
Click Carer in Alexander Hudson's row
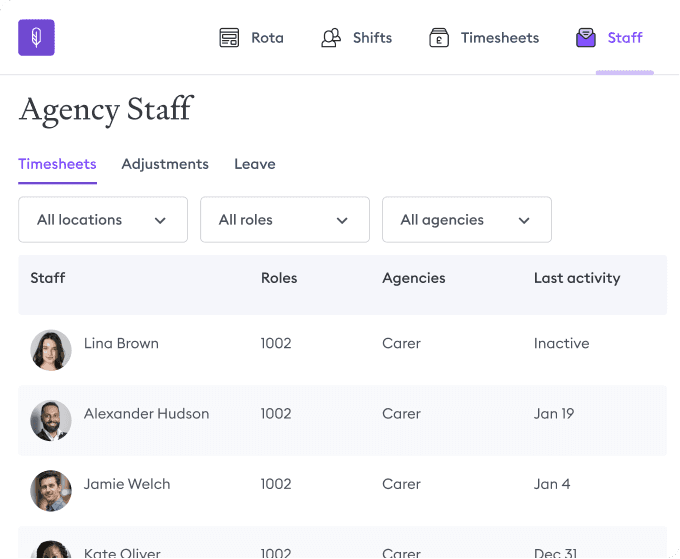click(x=402, y=413)
